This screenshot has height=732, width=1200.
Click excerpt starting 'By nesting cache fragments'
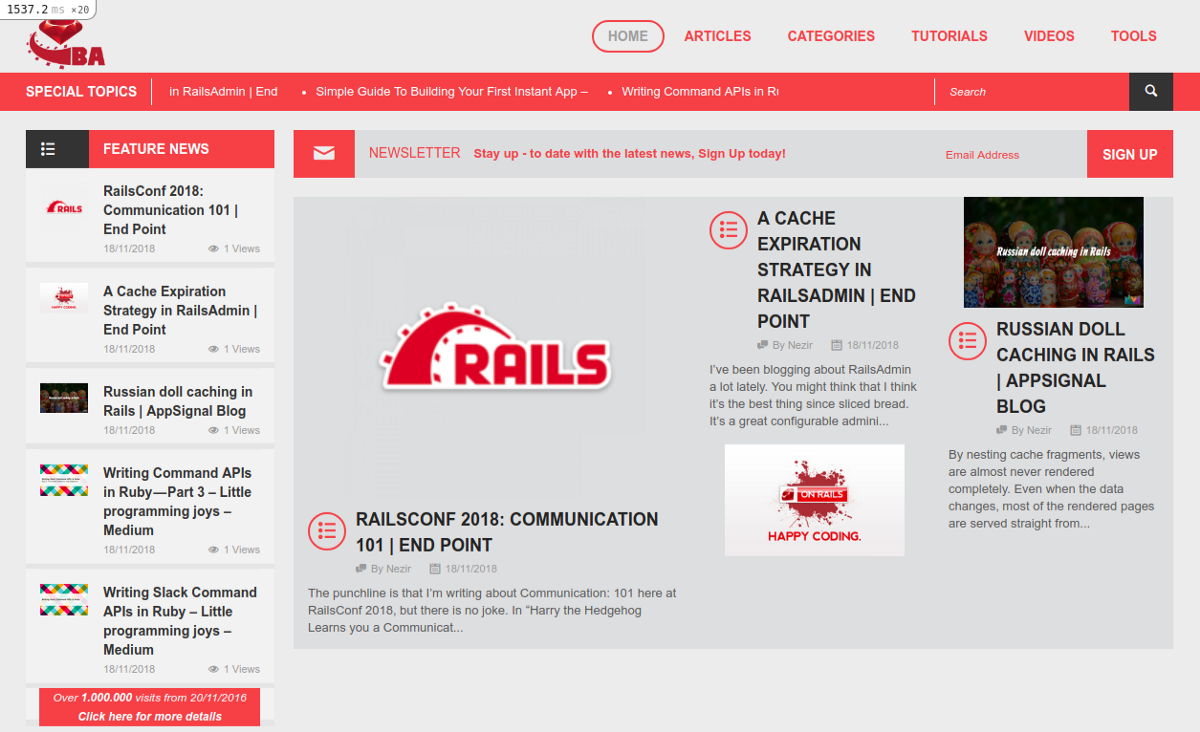[x=1051, y=489]
